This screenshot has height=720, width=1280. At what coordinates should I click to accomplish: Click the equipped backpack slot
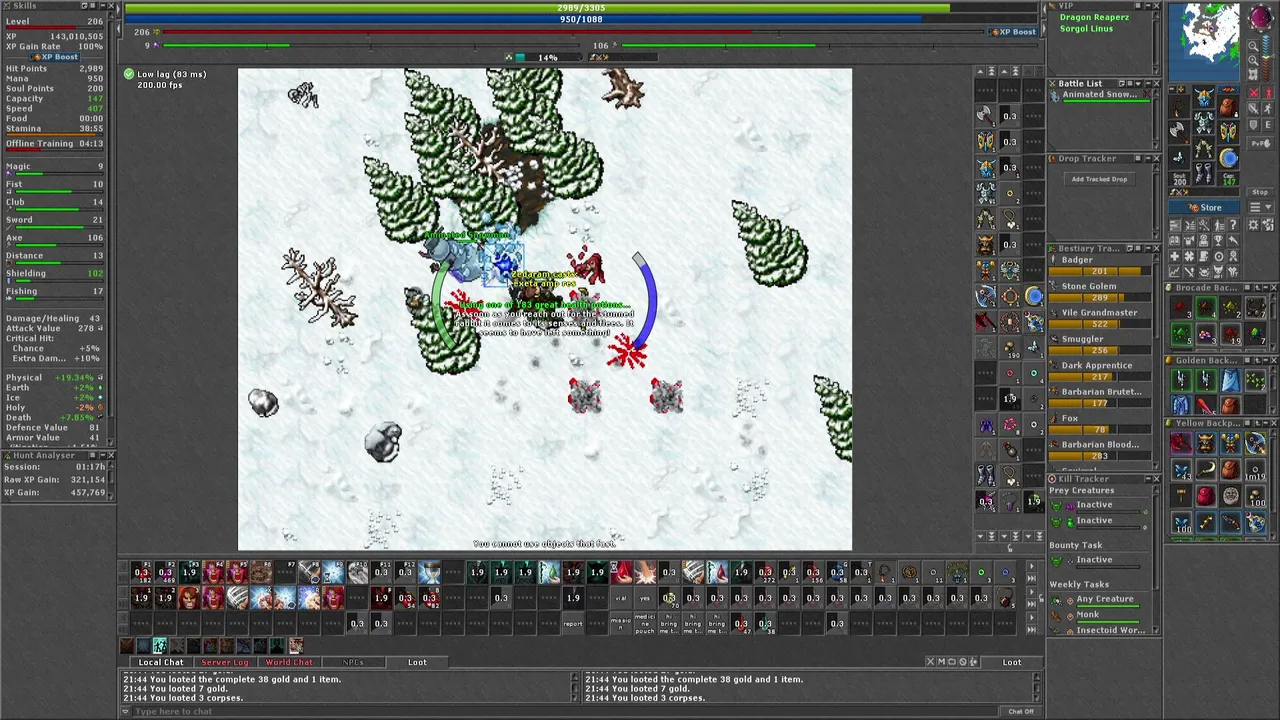pos(1229,107)
